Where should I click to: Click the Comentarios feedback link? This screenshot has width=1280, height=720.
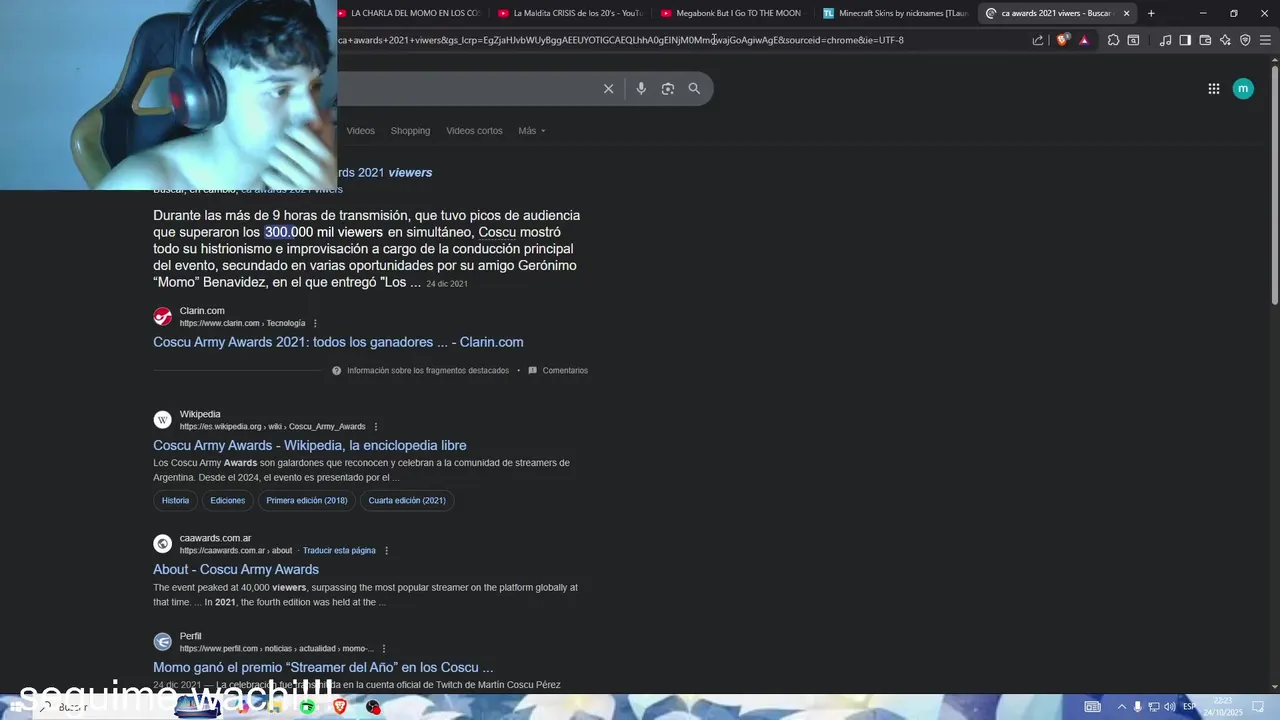tap(558, 371)
